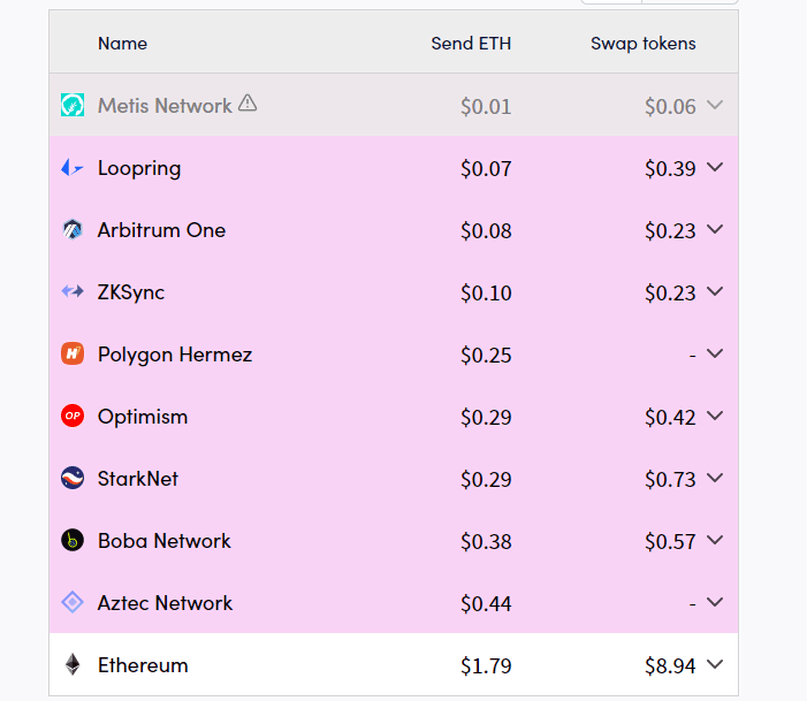Click the Metis Network logo icon
This screenshot has height=701, width=807.
(73, 105)
